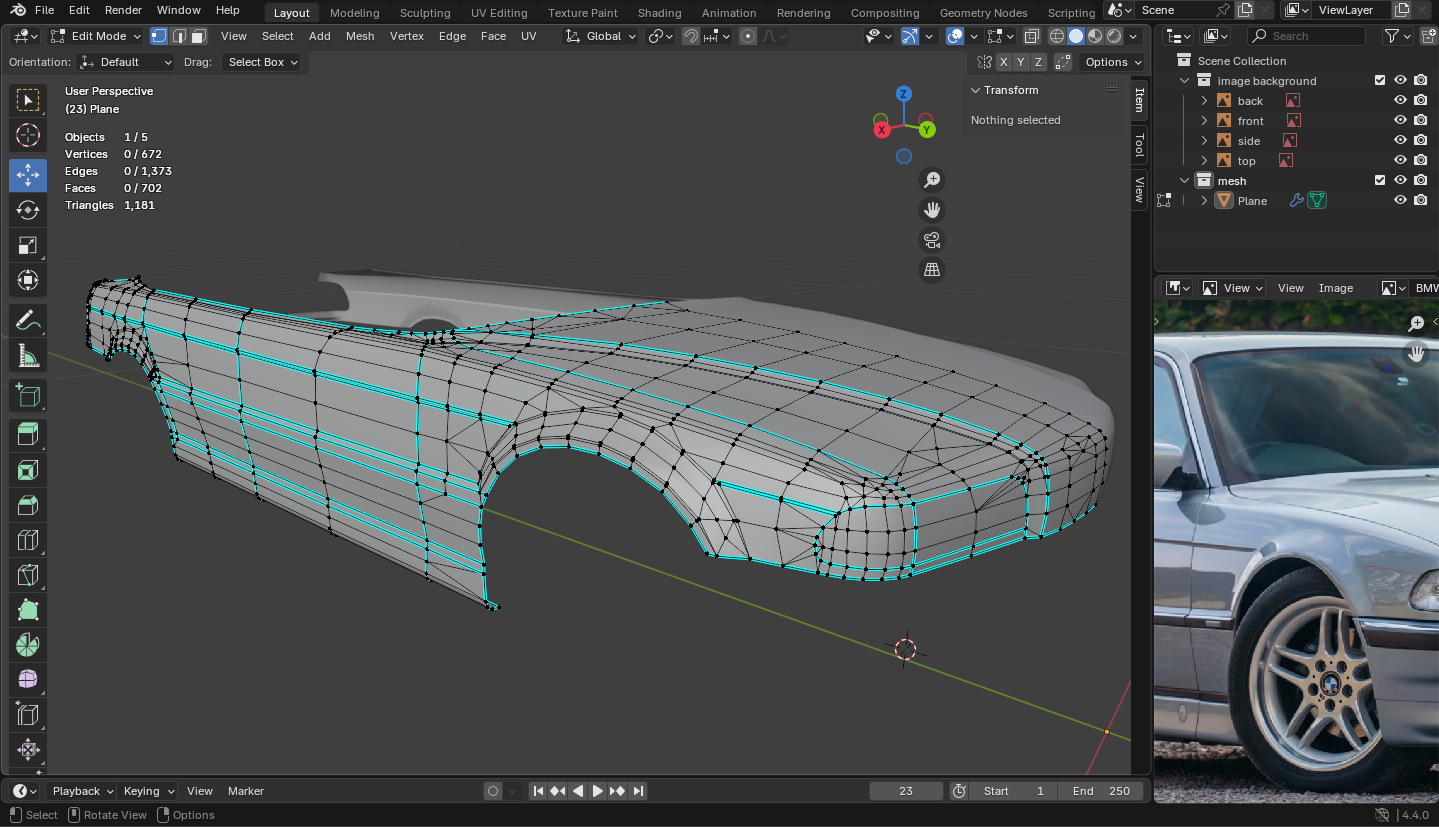
Task: Toggle X-ray display in the viewport header
Action: point(1032,36)
